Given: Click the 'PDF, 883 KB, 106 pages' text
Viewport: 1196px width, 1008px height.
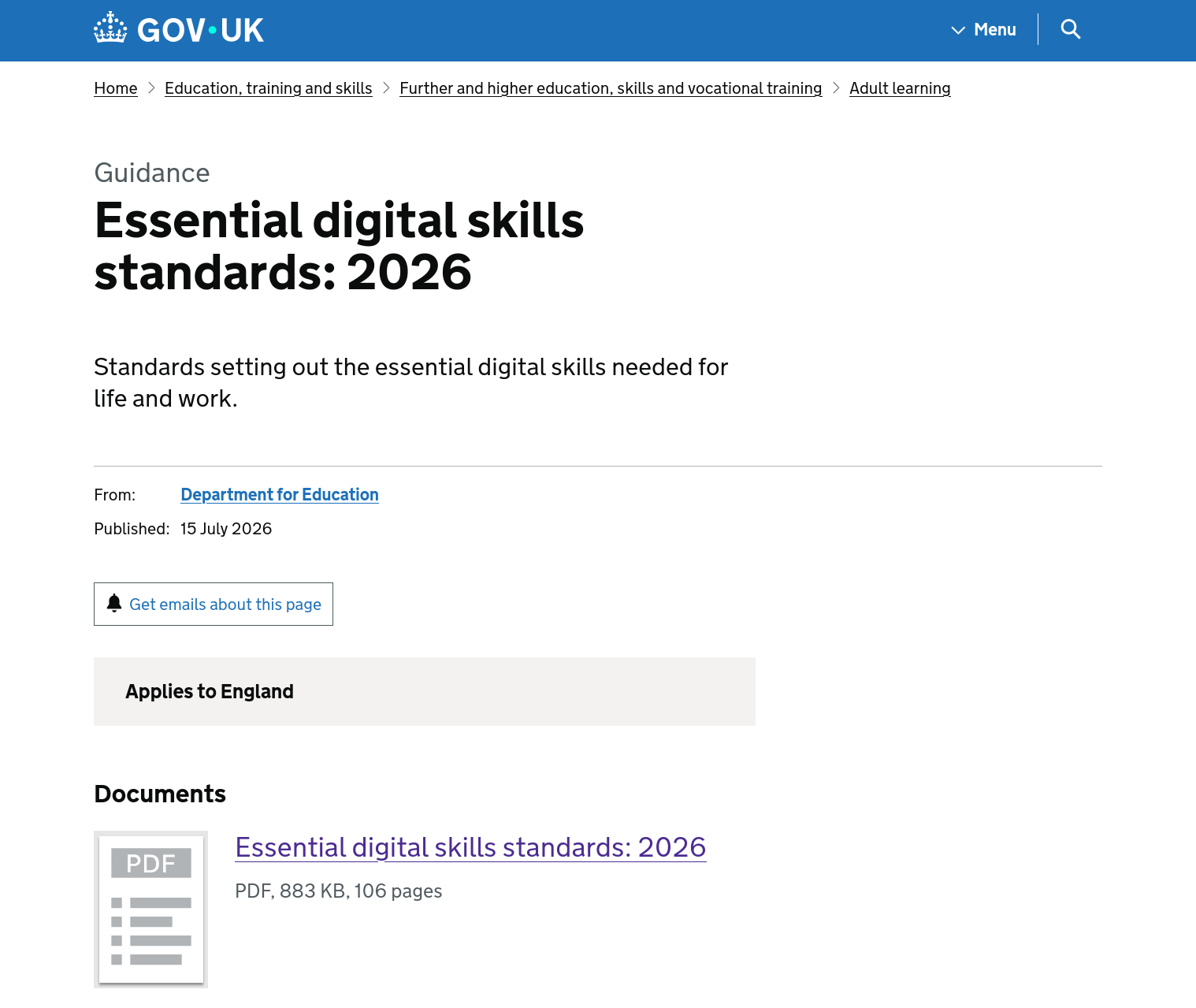Looking at the screenshot, I should [339, 891].
